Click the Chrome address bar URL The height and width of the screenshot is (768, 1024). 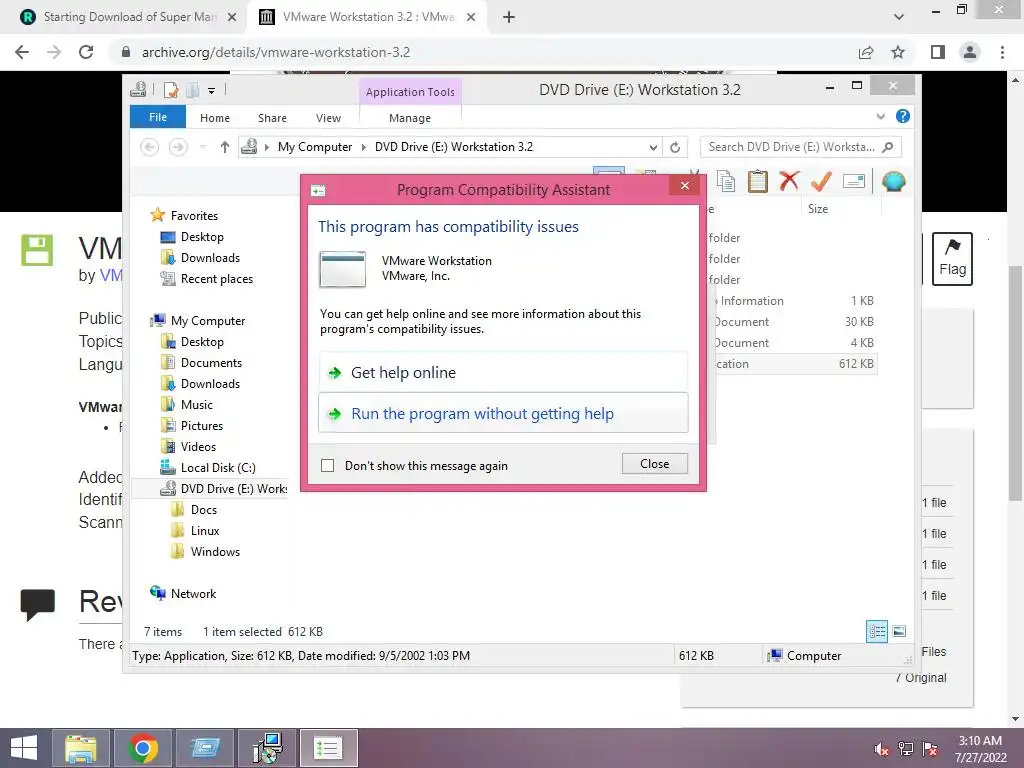pyautogui.click(x=276, y=52)
